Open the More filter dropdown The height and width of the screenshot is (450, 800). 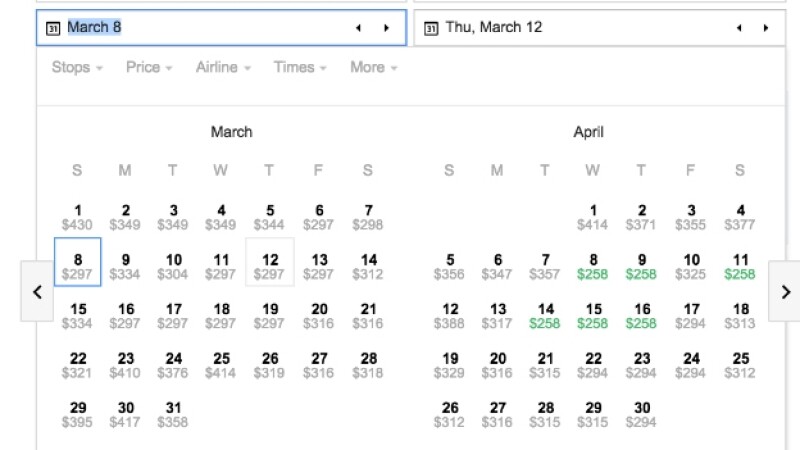point(373,67)
